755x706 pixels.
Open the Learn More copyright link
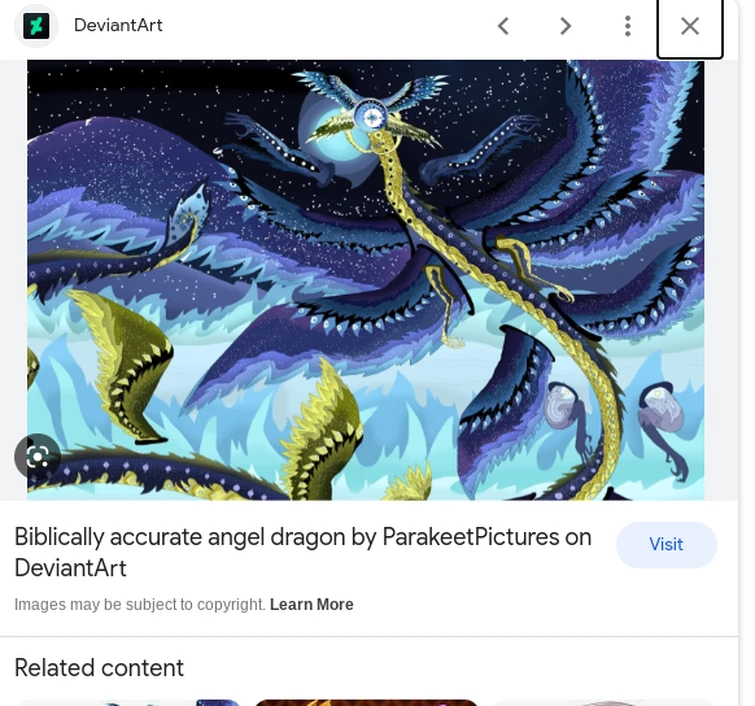311,604
